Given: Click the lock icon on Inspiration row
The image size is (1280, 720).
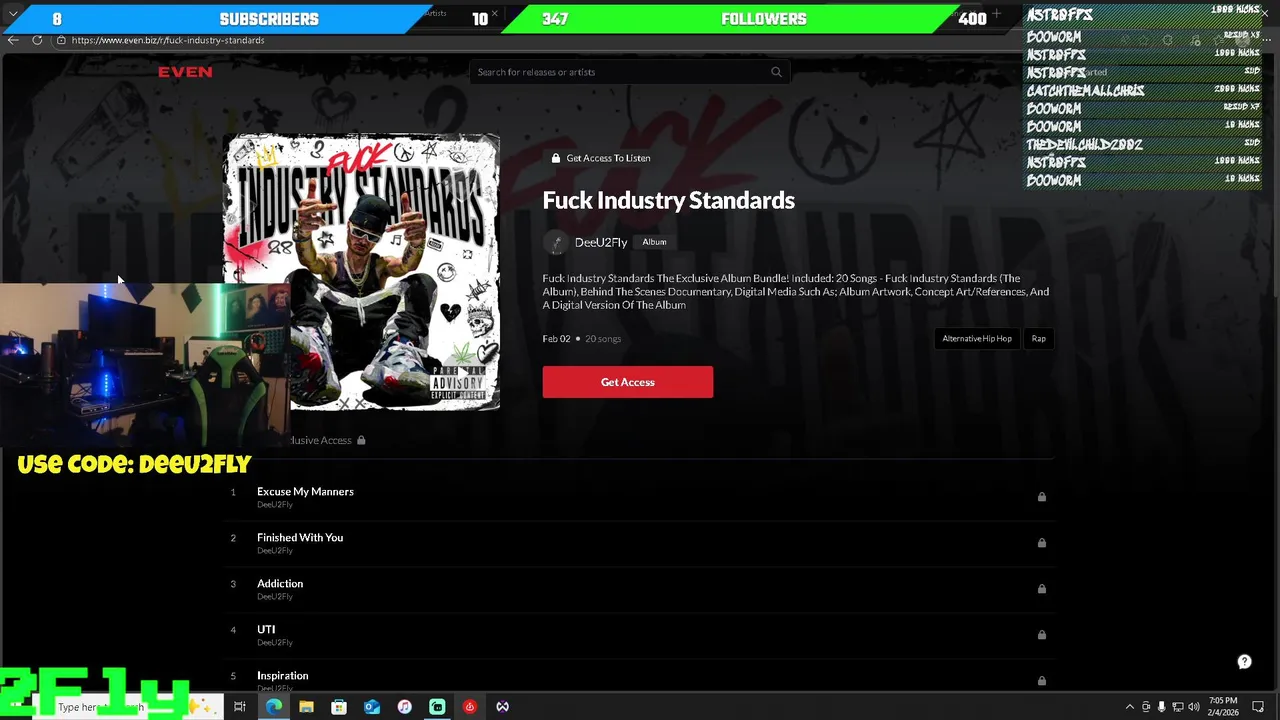Looking at the screenshot, I should click(x=1041, y=681).
